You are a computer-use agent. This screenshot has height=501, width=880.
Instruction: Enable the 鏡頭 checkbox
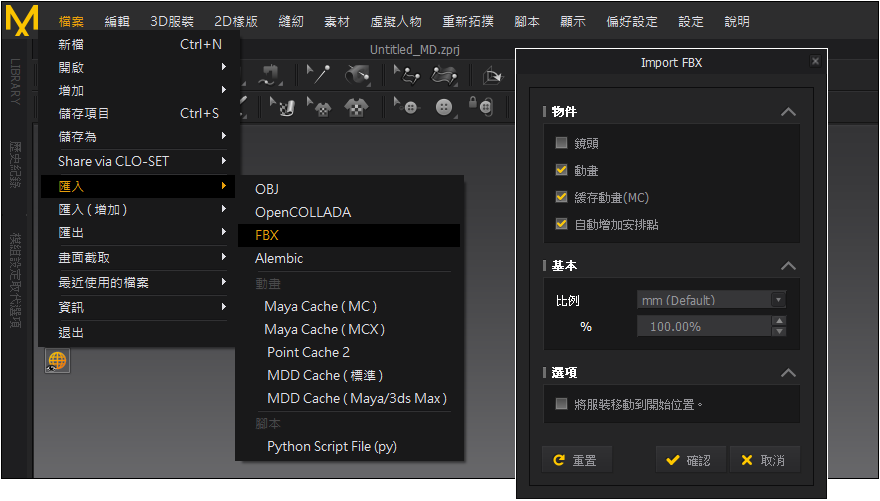pos(561,143)
